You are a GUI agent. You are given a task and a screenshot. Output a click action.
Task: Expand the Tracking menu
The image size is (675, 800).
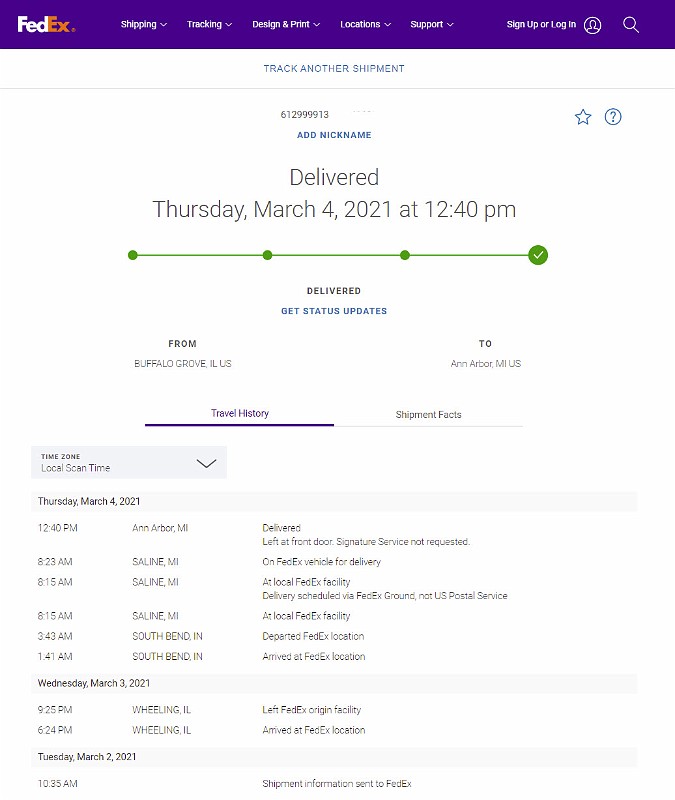click(x=209, y=24)
